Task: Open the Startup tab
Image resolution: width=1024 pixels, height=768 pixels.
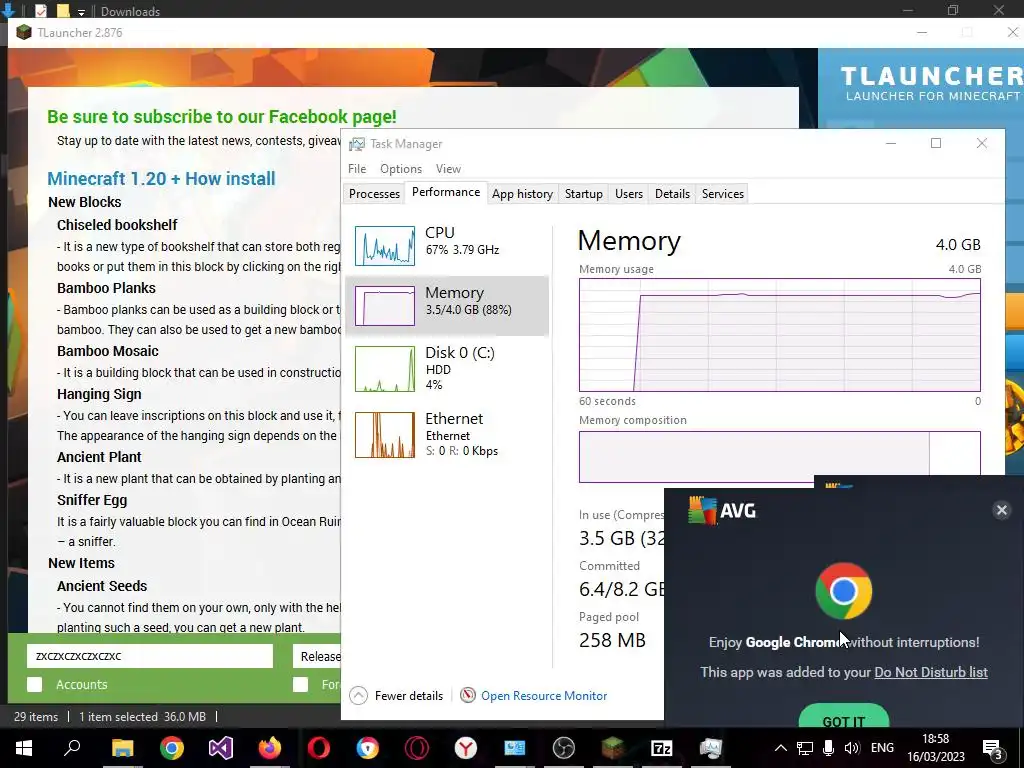Action: click(583, 194)
